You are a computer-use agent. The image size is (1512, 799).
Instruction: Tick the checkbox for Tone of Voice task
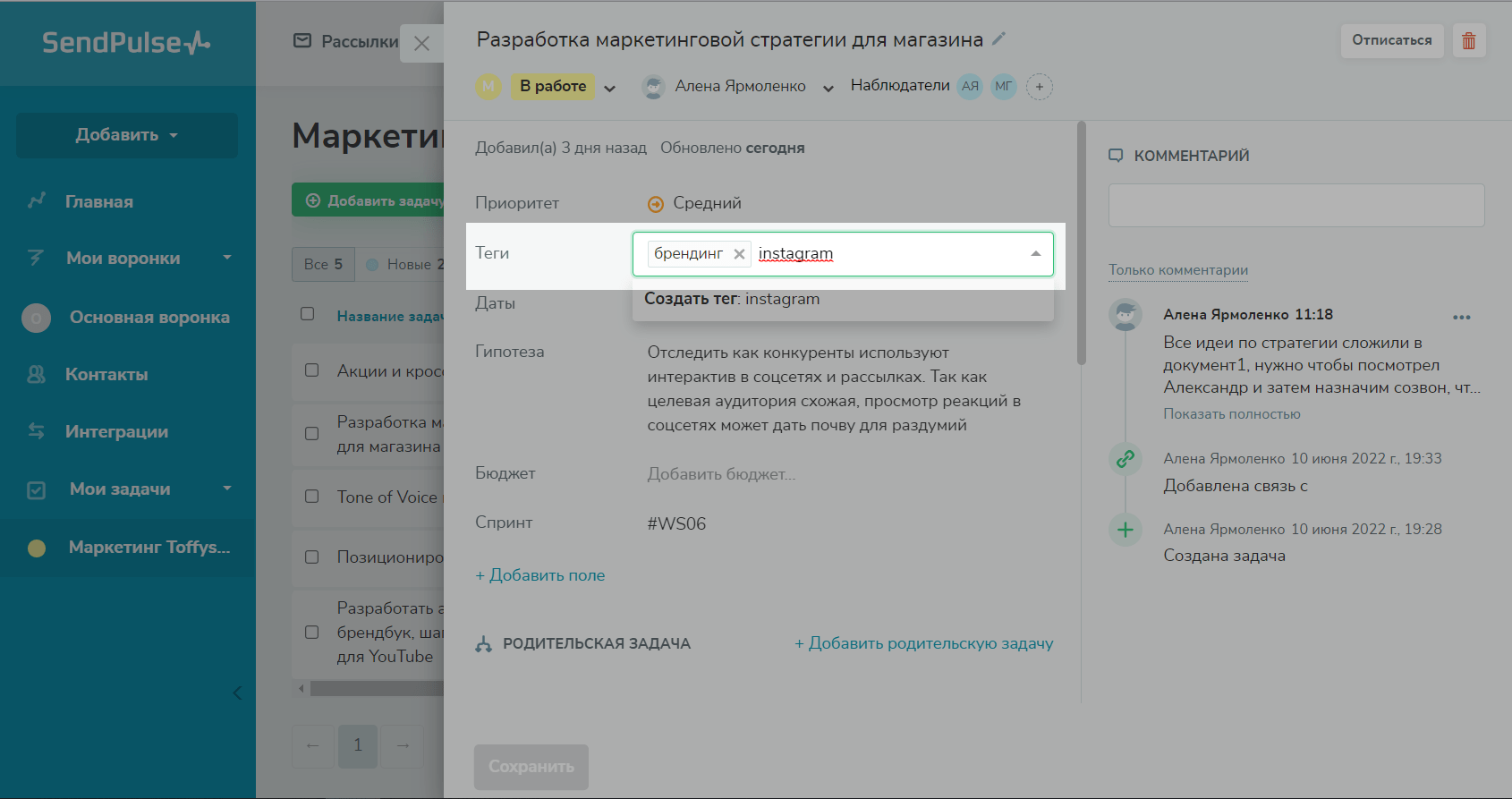(x=312, y=497)
